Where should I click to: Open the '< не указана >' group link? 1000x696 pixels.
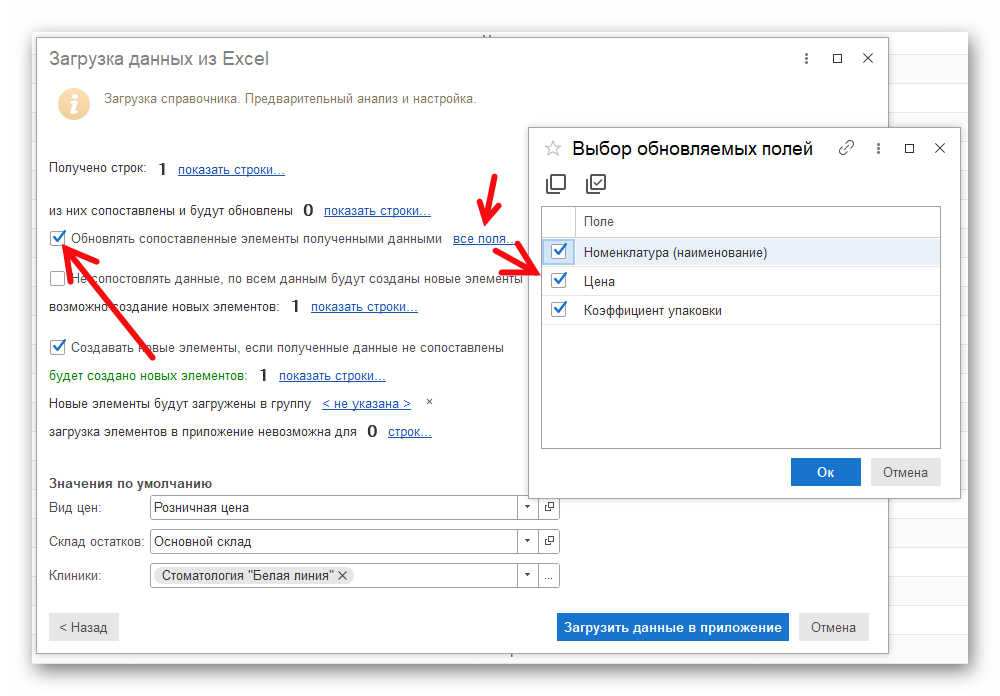coord(366,404)
